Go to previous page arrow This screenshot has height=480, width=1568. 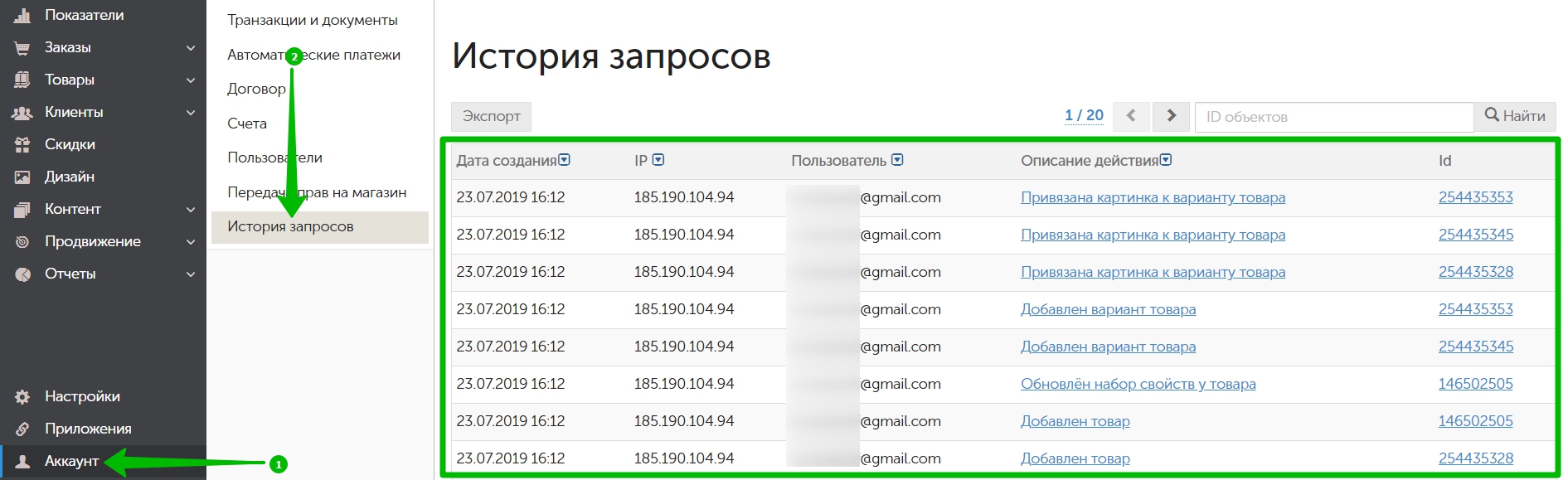(x=1131, y=116)
